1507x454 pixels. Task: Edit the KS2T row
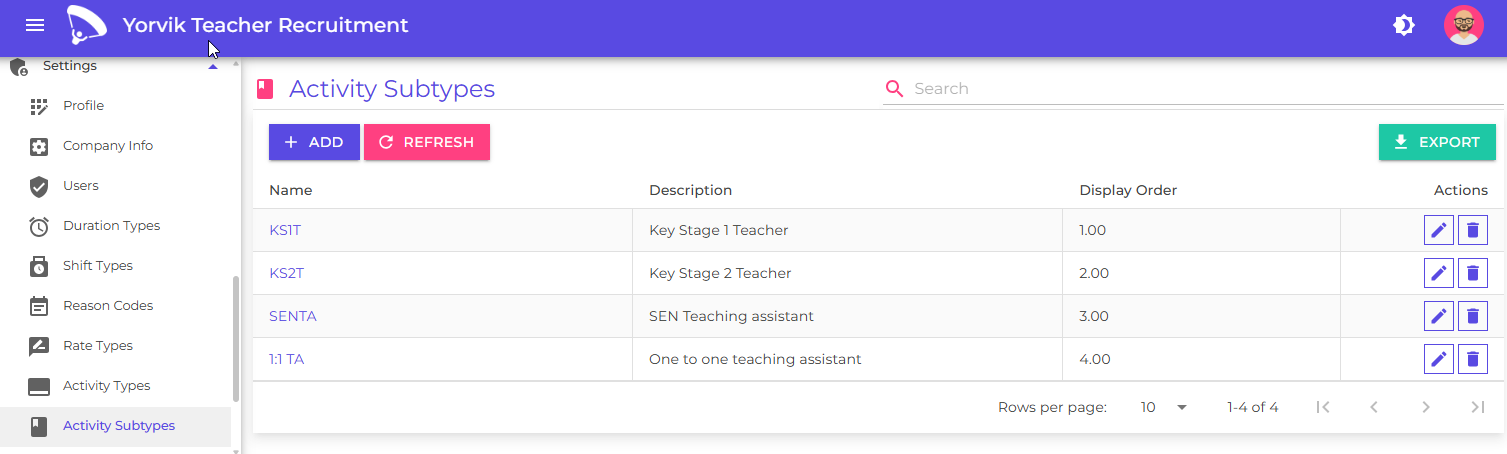coord(1439,273)
